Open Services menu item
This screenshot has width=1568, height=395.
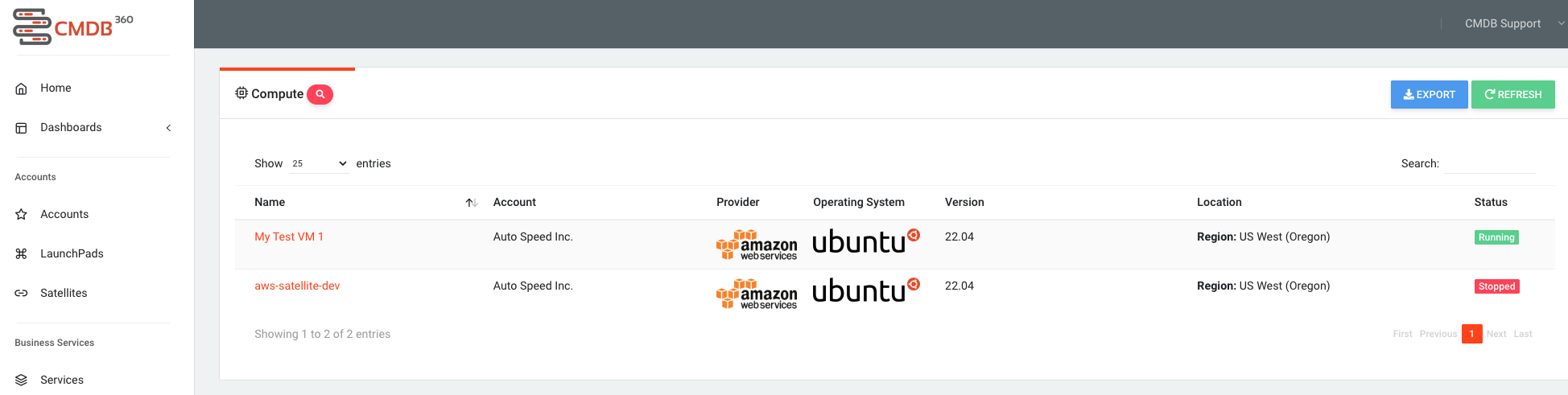[62, 380]
